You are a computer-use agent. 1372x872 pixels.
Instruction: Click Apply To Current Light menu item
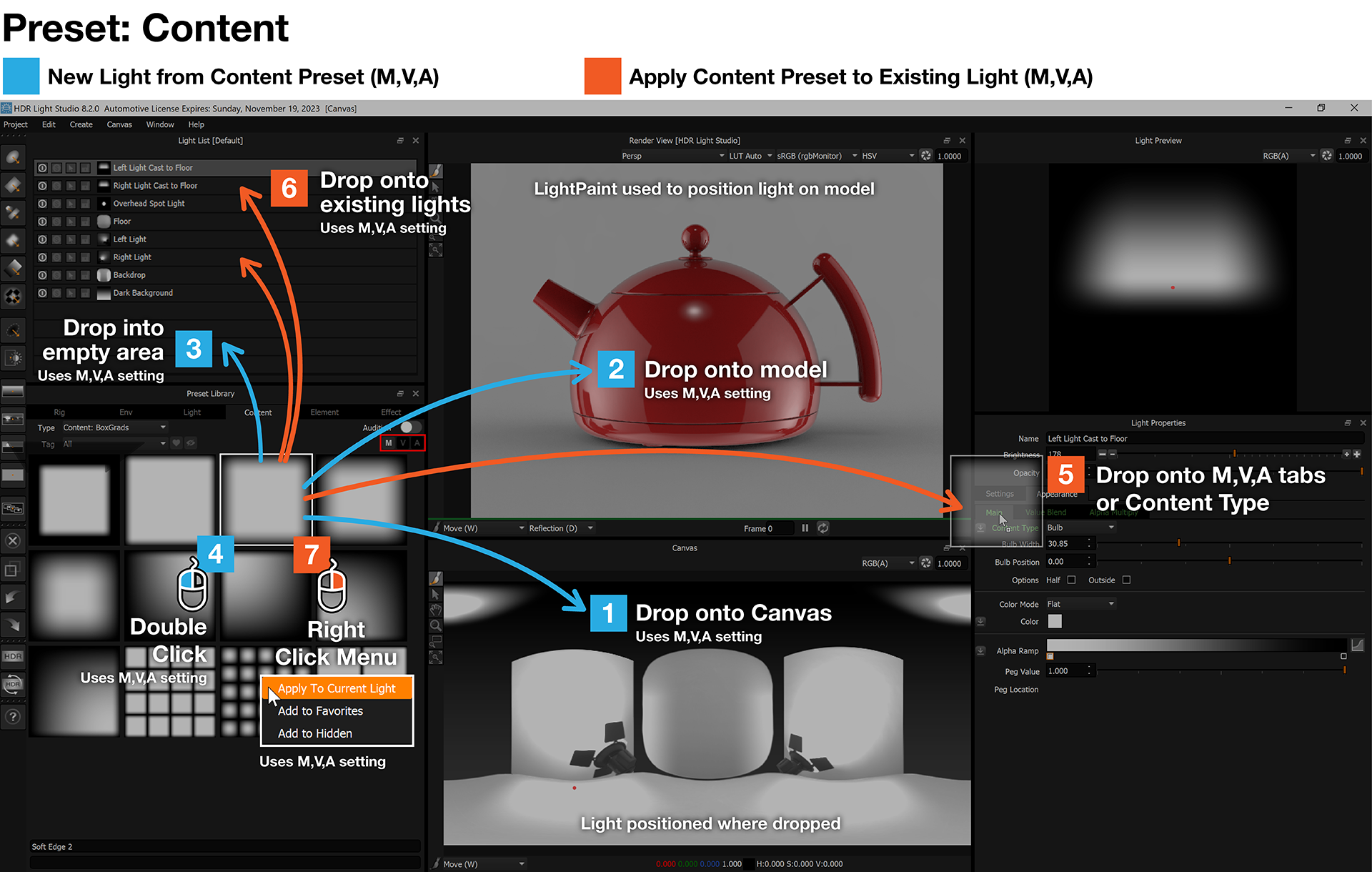click(337, 688)
